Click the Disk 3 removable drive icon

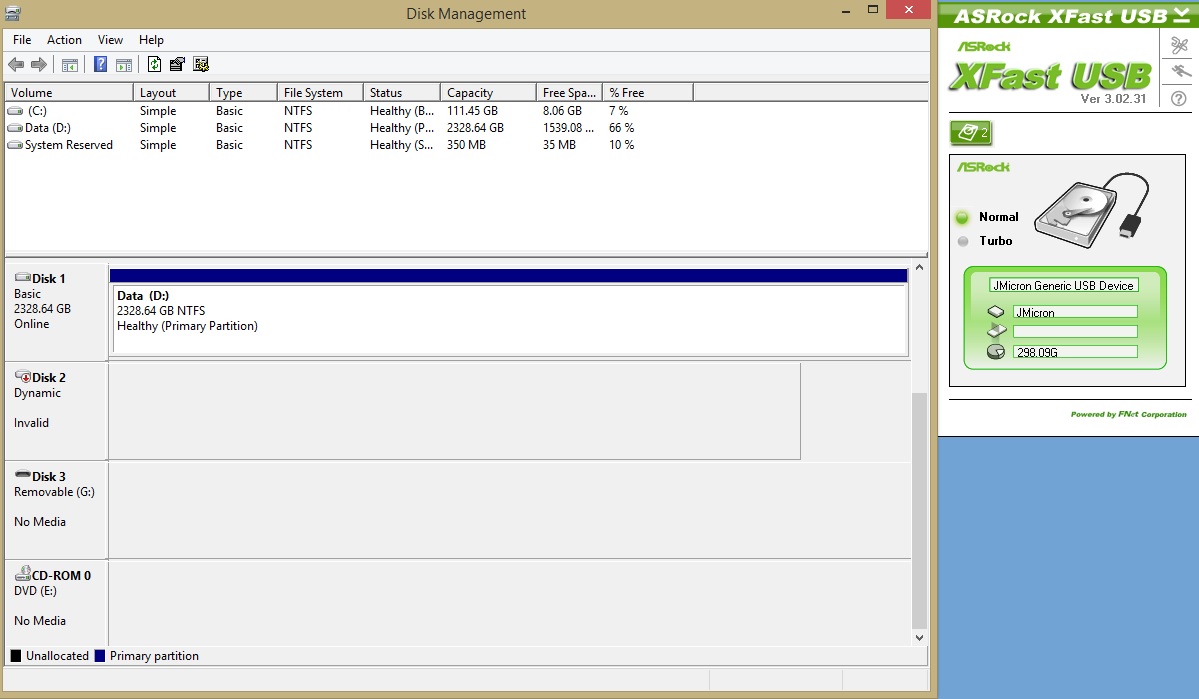tap(22, 476)
